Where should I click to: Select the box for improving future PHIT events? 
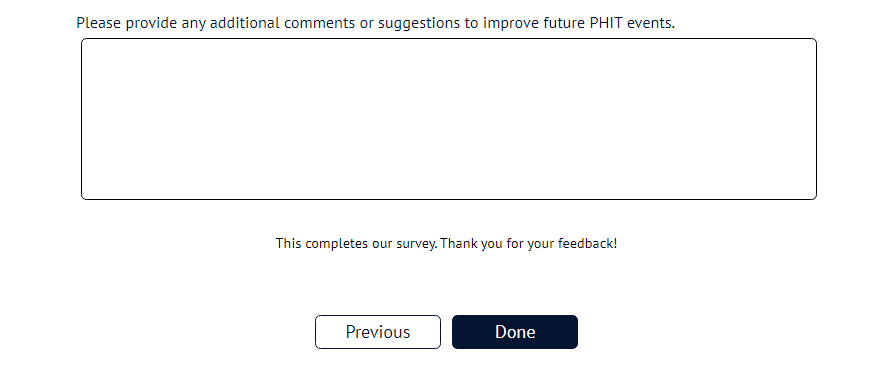click(x=449, y=119)
